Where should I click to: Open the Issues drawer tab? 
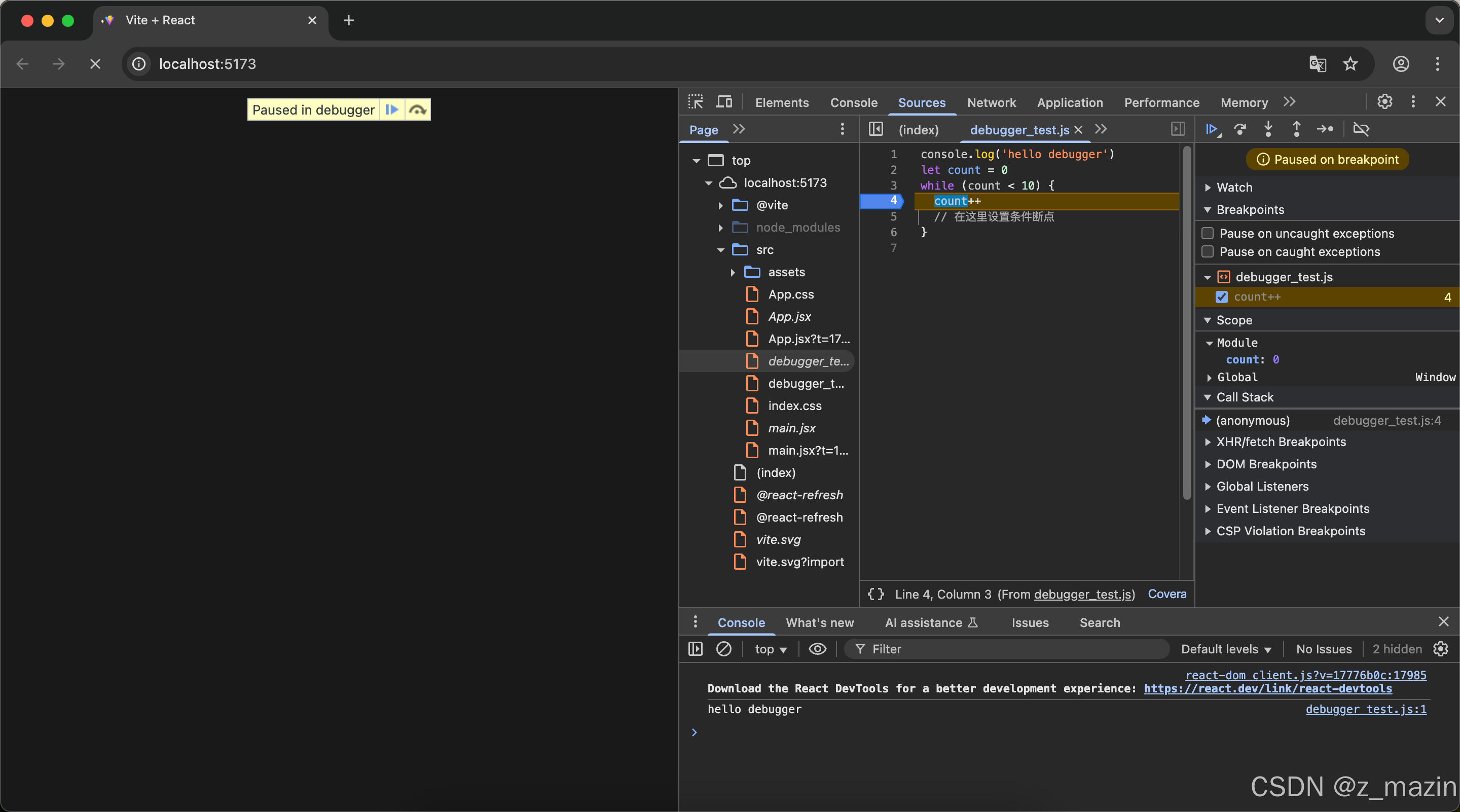click(1030, 623)
